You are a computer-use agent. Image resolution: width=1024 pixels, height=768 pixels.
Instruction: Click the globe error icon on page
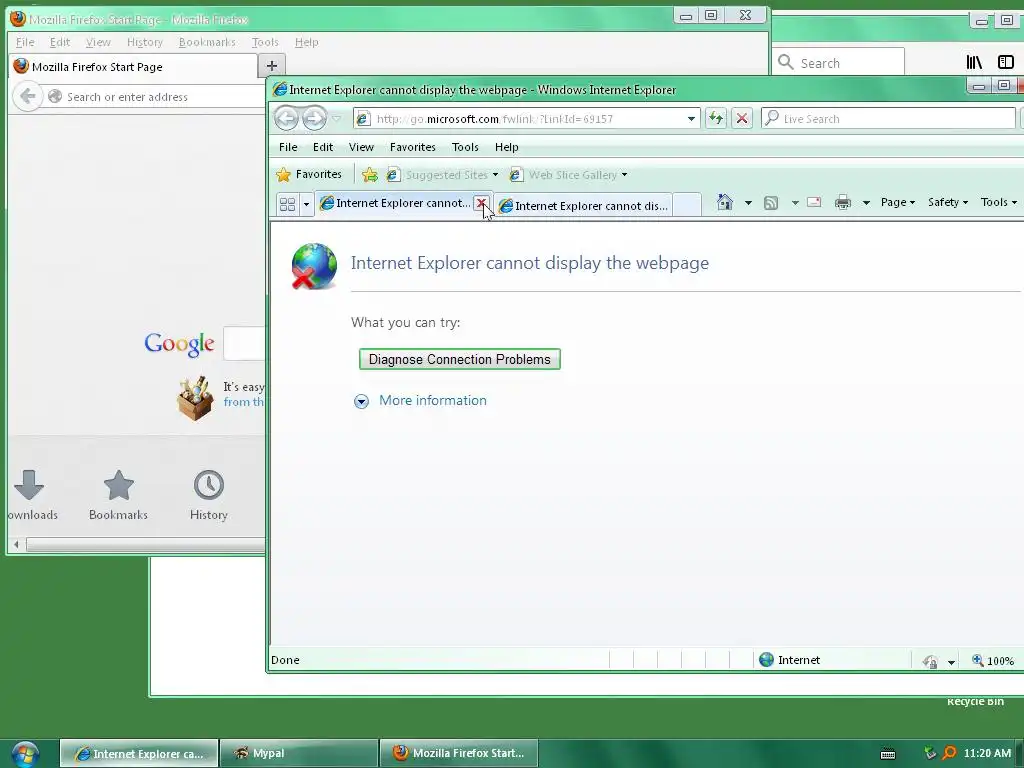314,266
